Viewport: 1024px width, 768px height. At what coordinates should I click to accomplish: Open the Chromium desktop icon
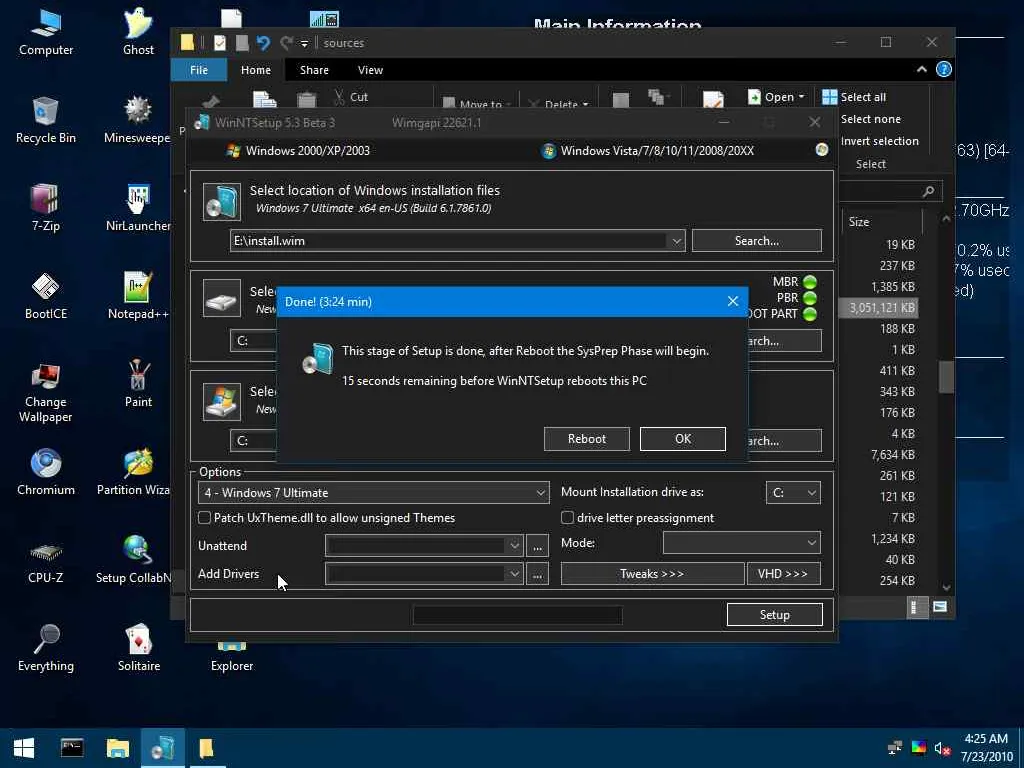pyautogui.click(x=46, y=472)
